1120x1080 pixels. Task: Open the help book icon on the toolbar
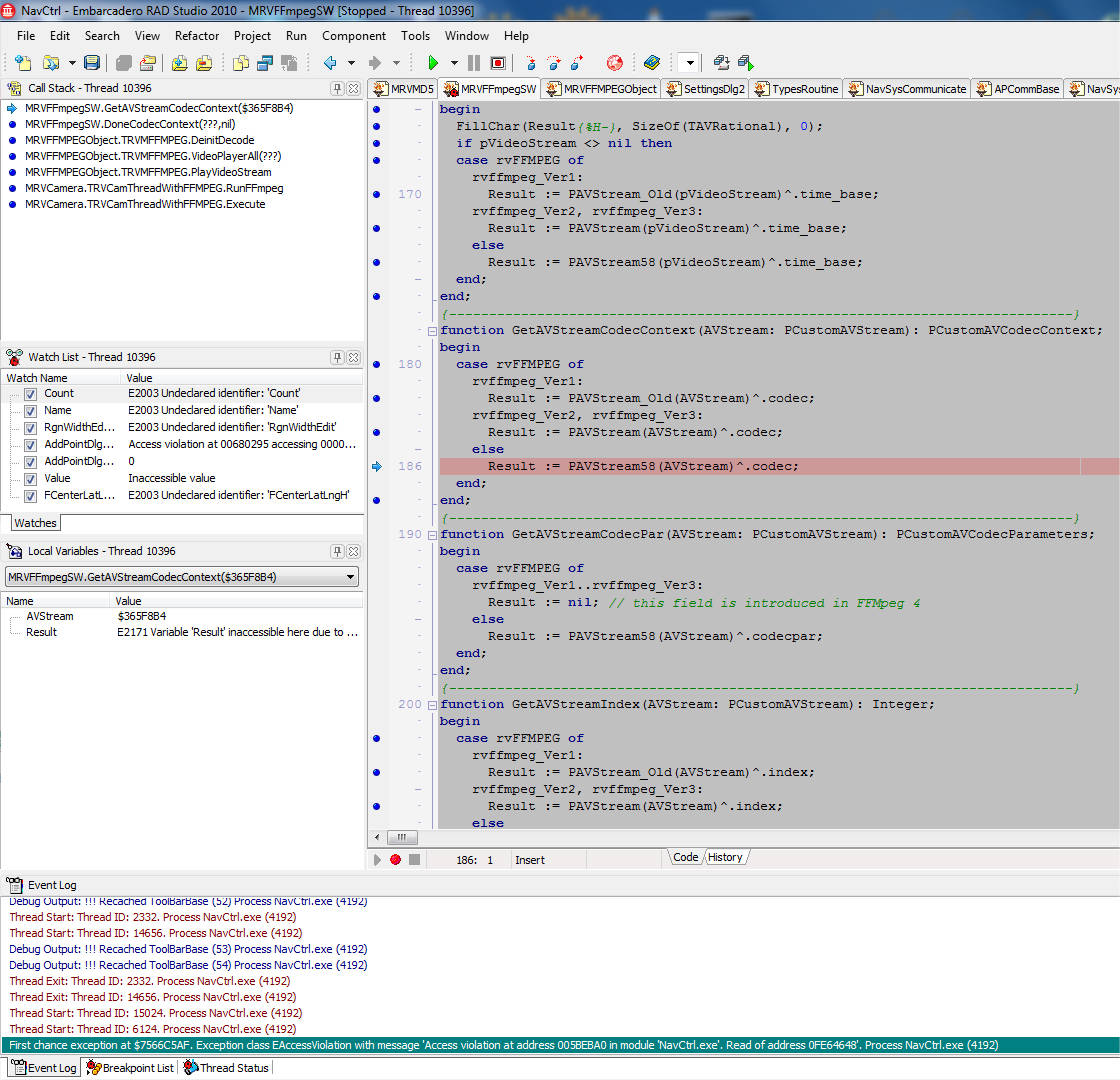(652, 62)
